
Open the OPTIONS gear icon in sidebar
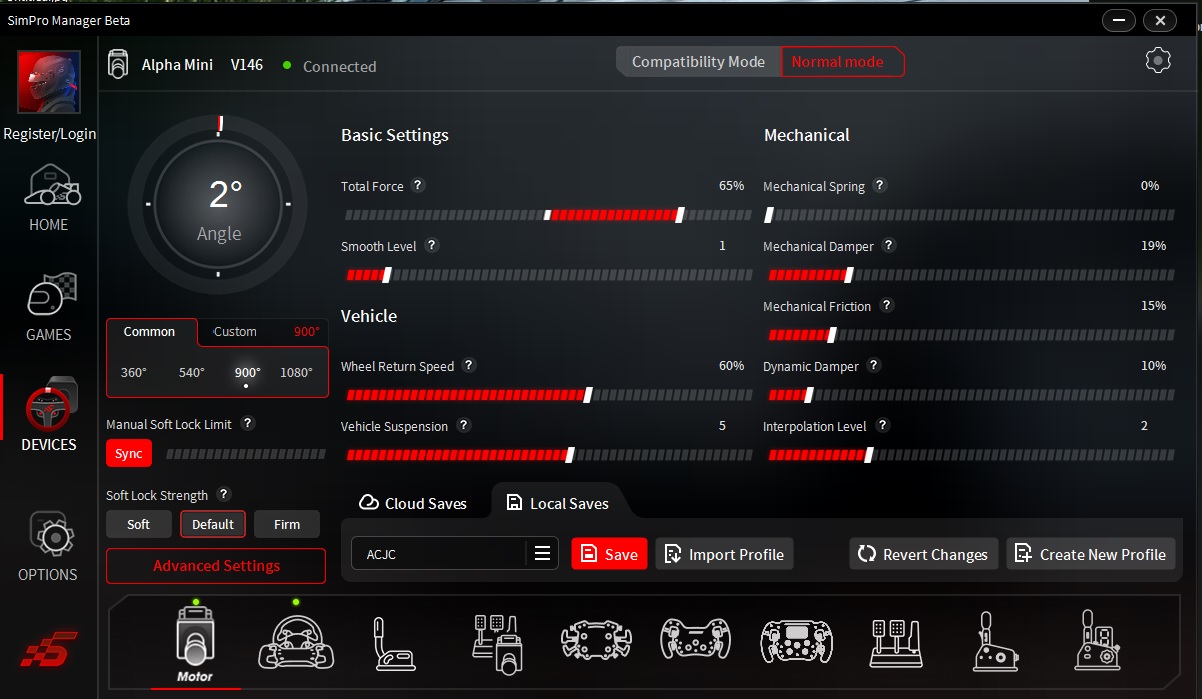click(49, 536)
